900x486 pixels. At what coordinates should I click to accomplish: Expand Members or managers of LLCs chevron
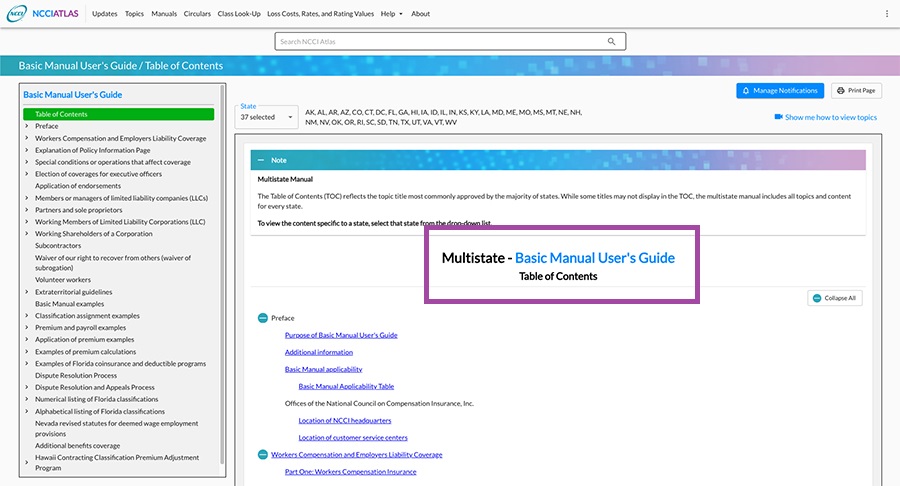coord(26,197)
